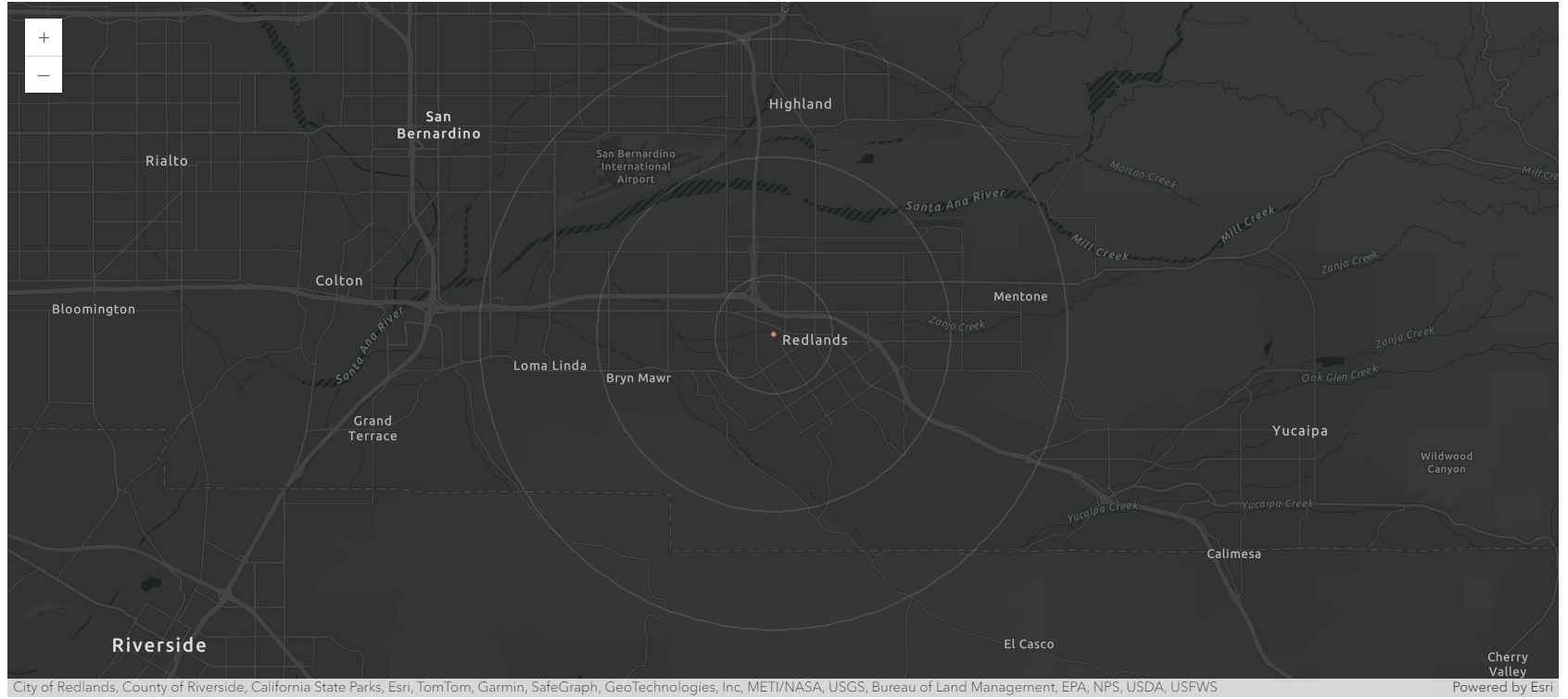The image size is (1568, 699).
Task: Click the Bryn Mawr label
Action: coord(639,378)
